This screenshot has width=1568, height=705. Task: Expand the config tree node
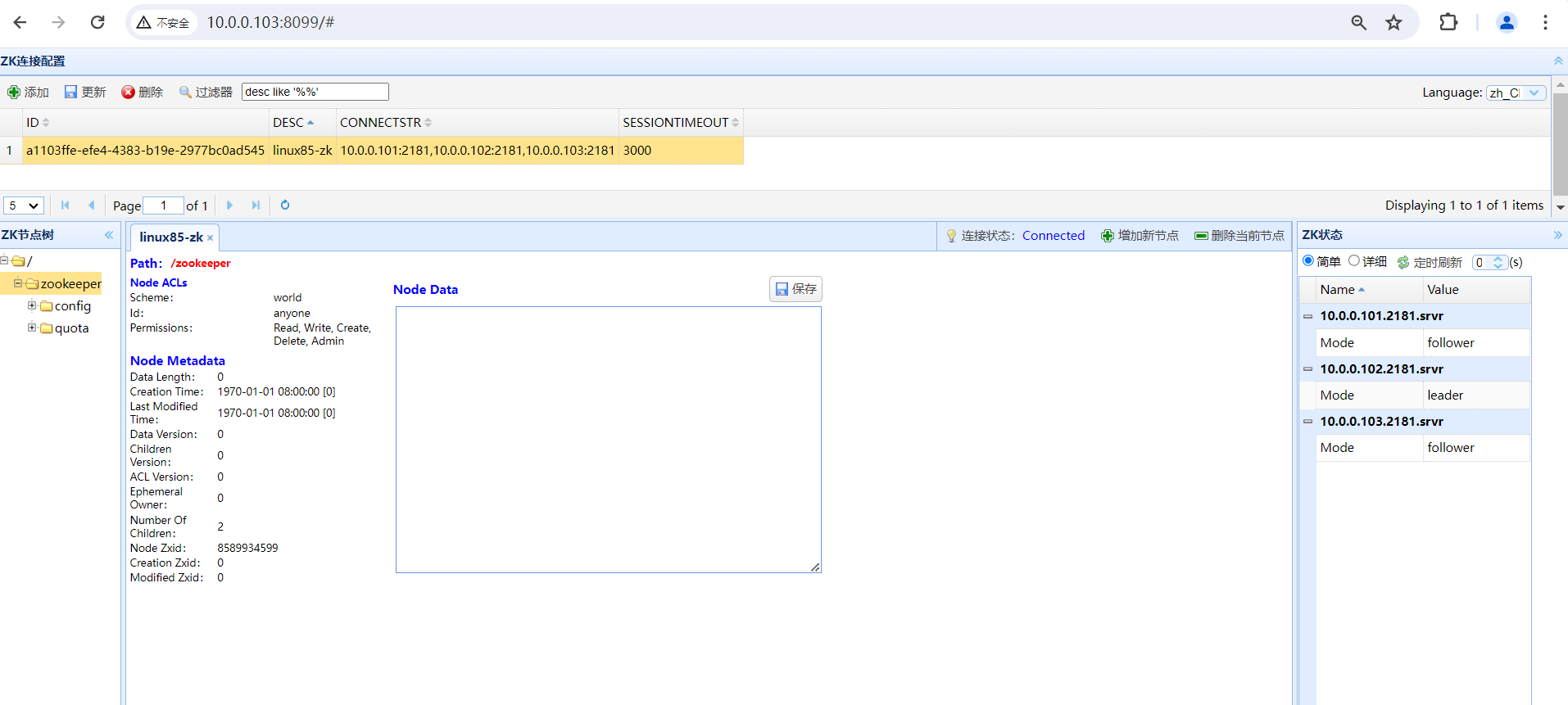pos(32,305)
